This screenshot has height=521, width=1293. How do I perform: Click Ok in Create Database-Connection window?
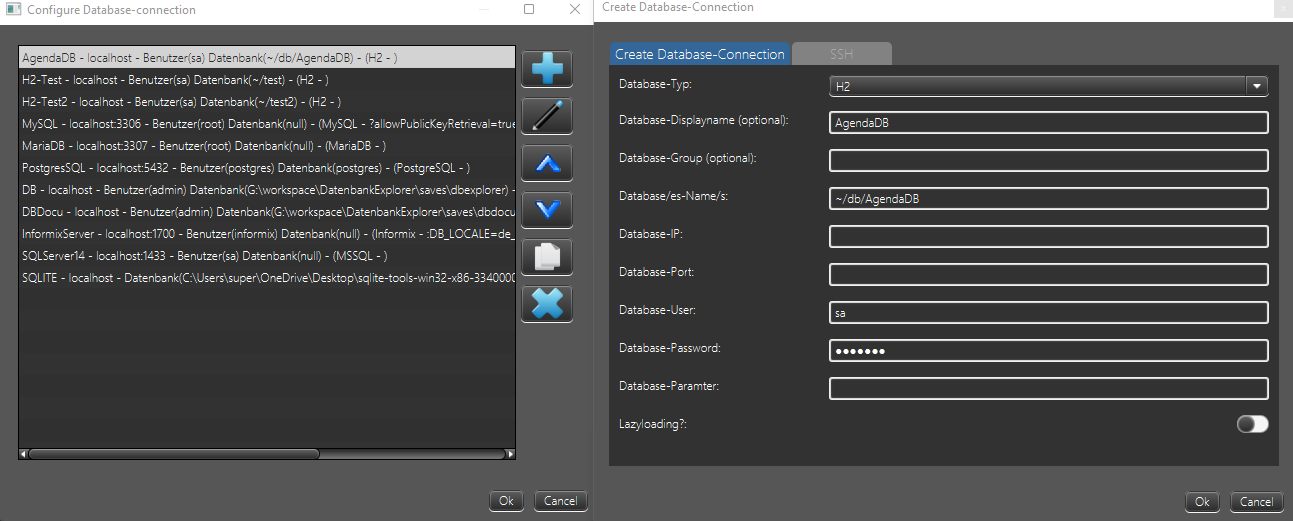[1202, 502]
